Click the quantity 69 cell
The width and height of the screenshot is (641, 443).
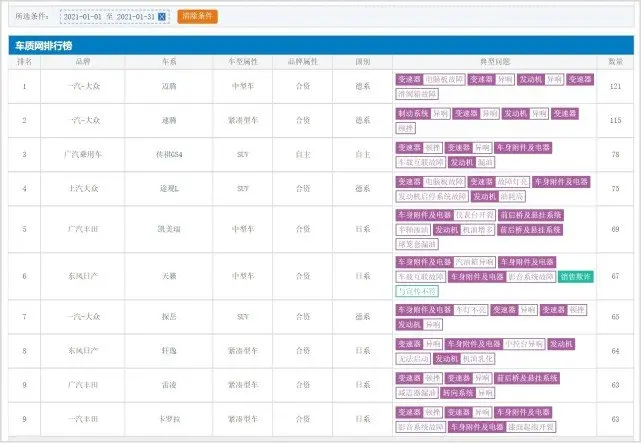tap(615, 229)
